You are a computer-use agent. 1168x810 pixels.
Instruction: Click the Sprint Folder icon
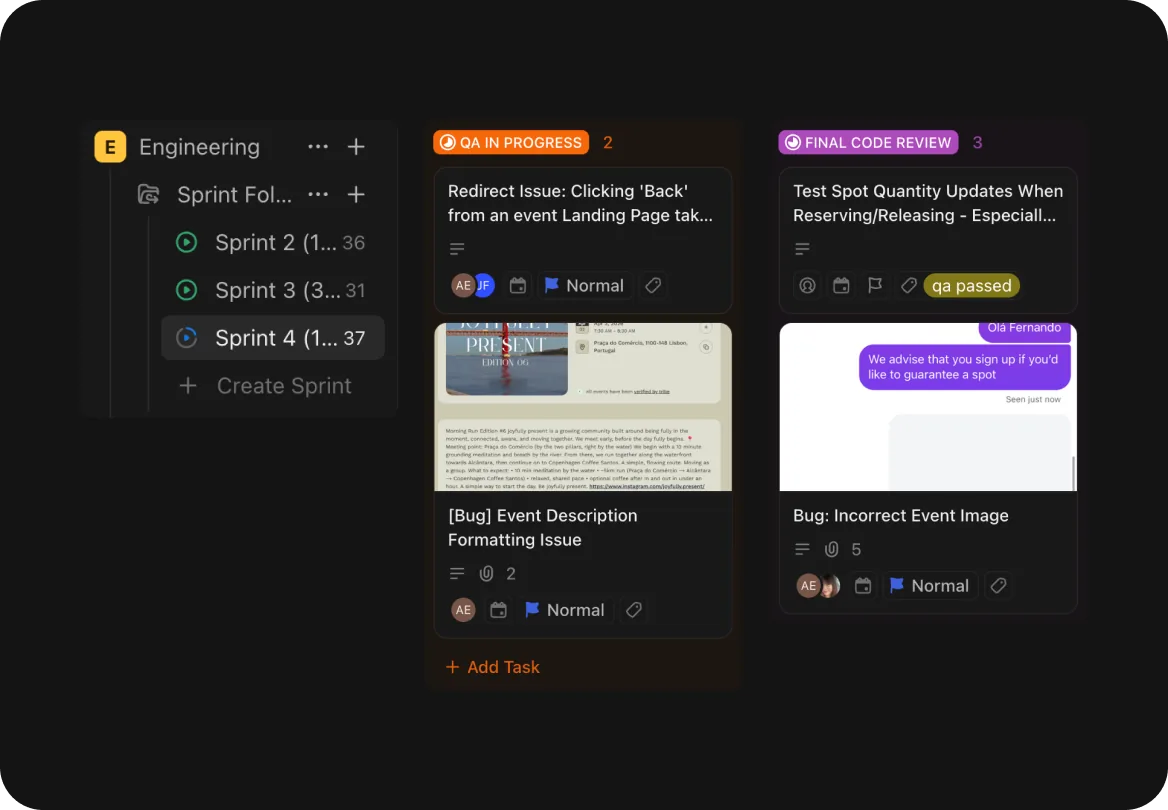point(149,194)
